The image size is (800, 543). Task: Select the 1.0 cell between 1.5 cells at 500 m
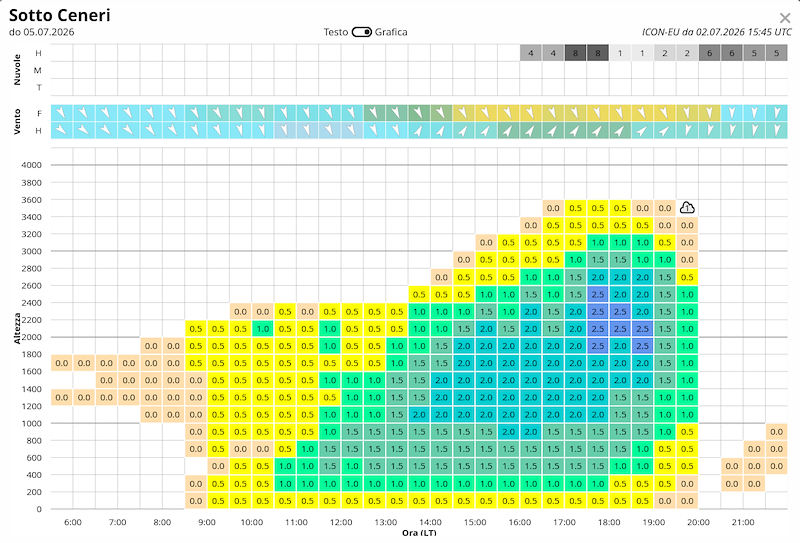(x=353, y=466)
